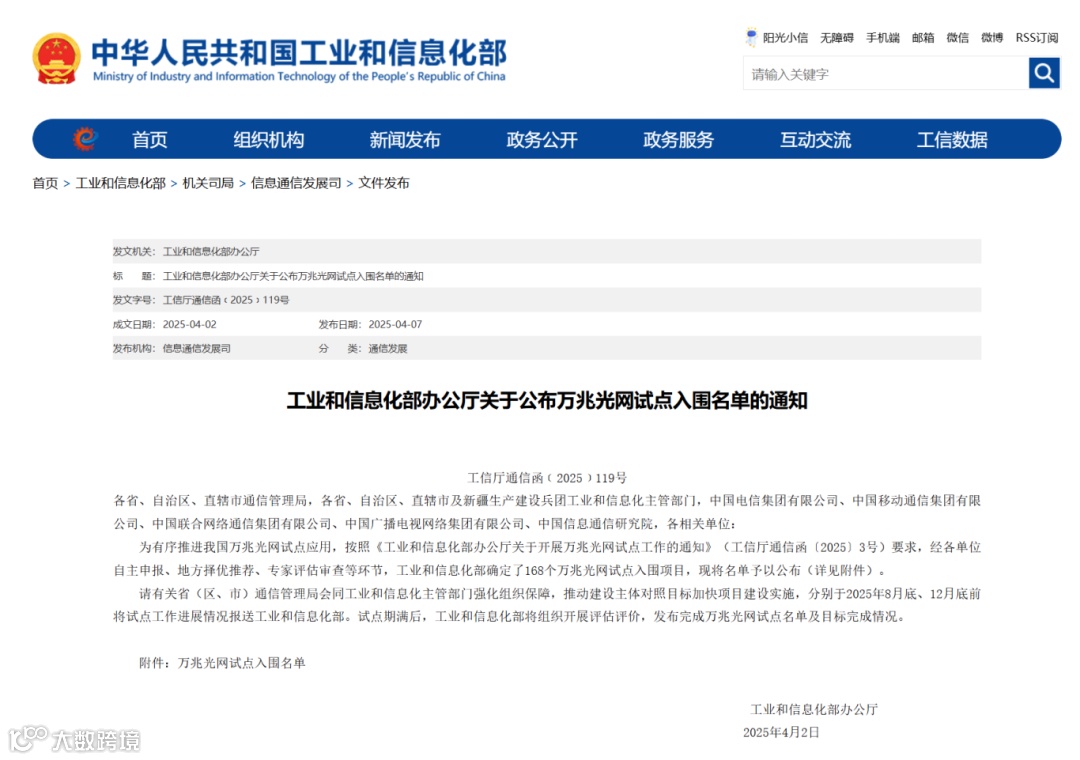Click the 微信 top link

pos(957,38)
